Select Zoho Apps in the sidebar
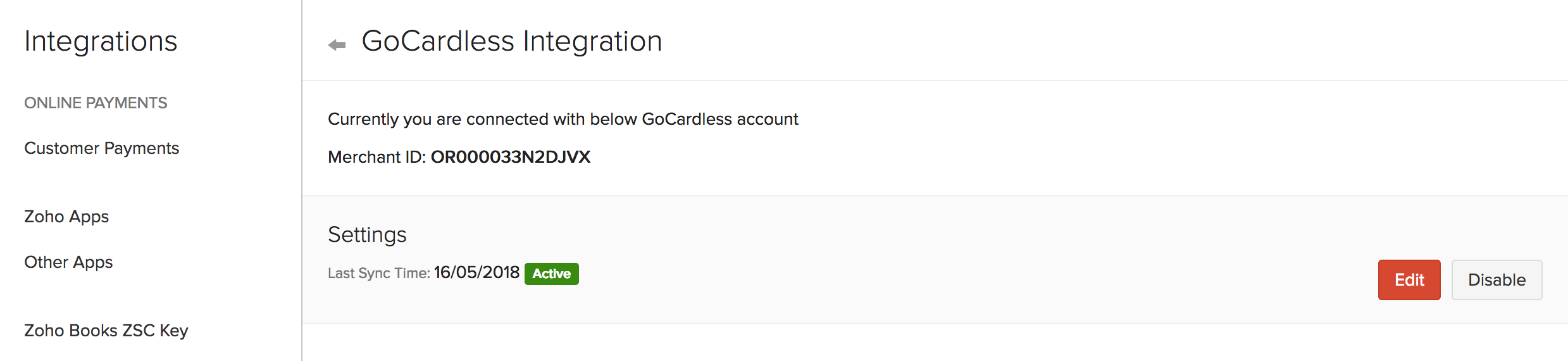1568x361 pixels. pyautogui.click(x=66, y=217)
